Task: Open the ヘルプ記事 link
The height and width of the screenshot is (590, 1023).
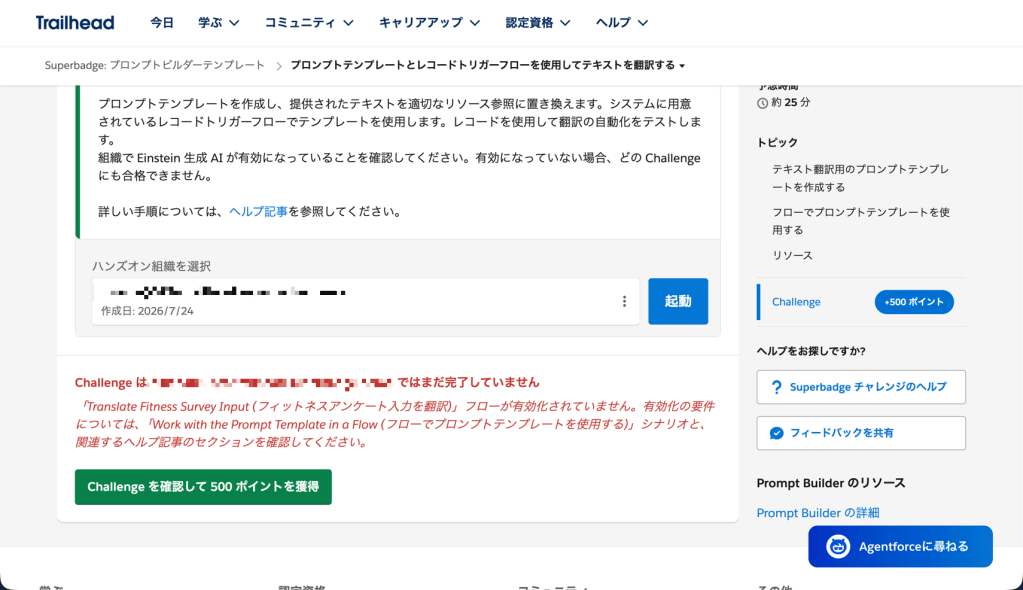Action: click(x=258, y=211)
